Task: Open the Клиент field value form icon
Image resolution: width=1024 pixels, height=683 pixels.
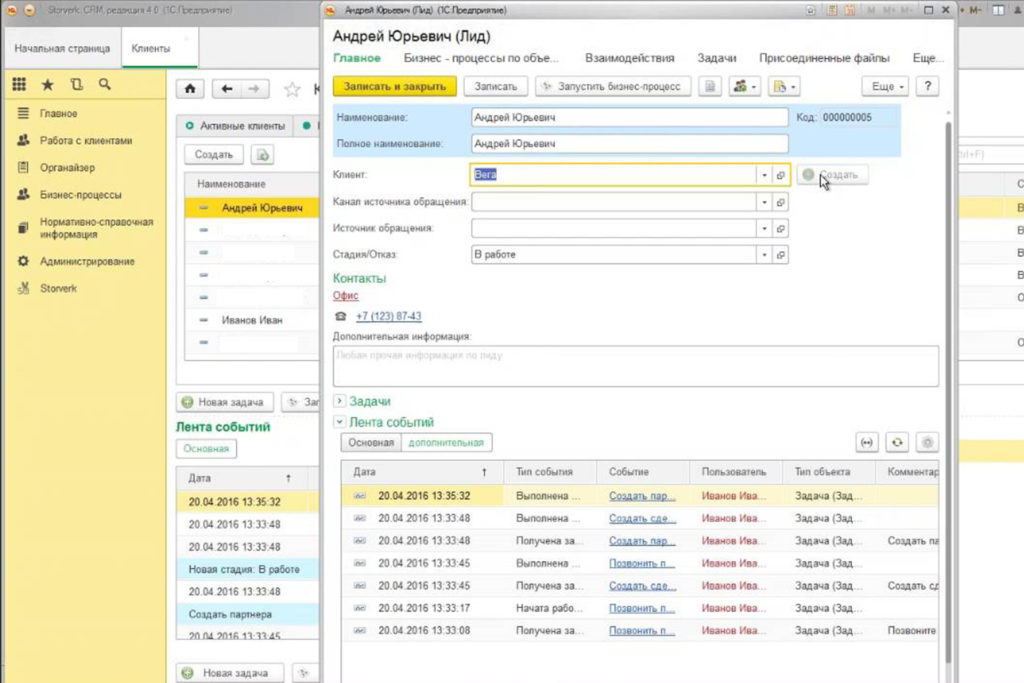Action: pyautogui.click(x=780, y=175)
